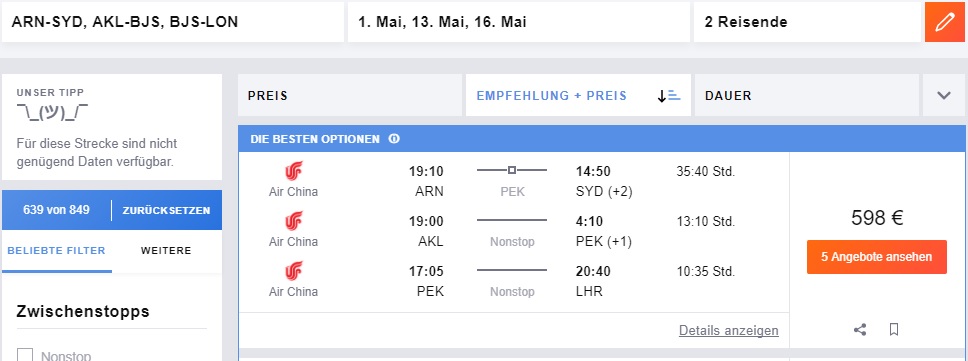Switch to the Weitere filter tab
Screen dimensions: 968x361
[x=166, y=251]
